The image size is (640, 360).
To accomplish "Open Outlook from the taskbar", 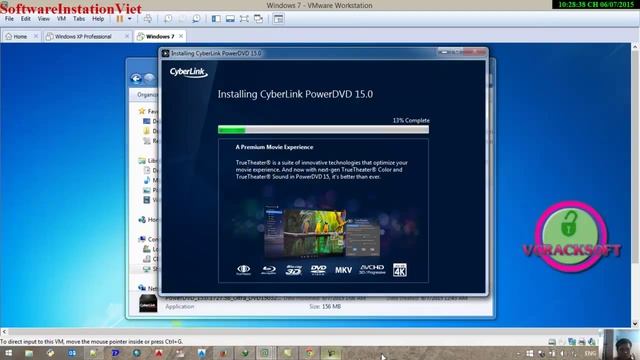I will (72, 353).
